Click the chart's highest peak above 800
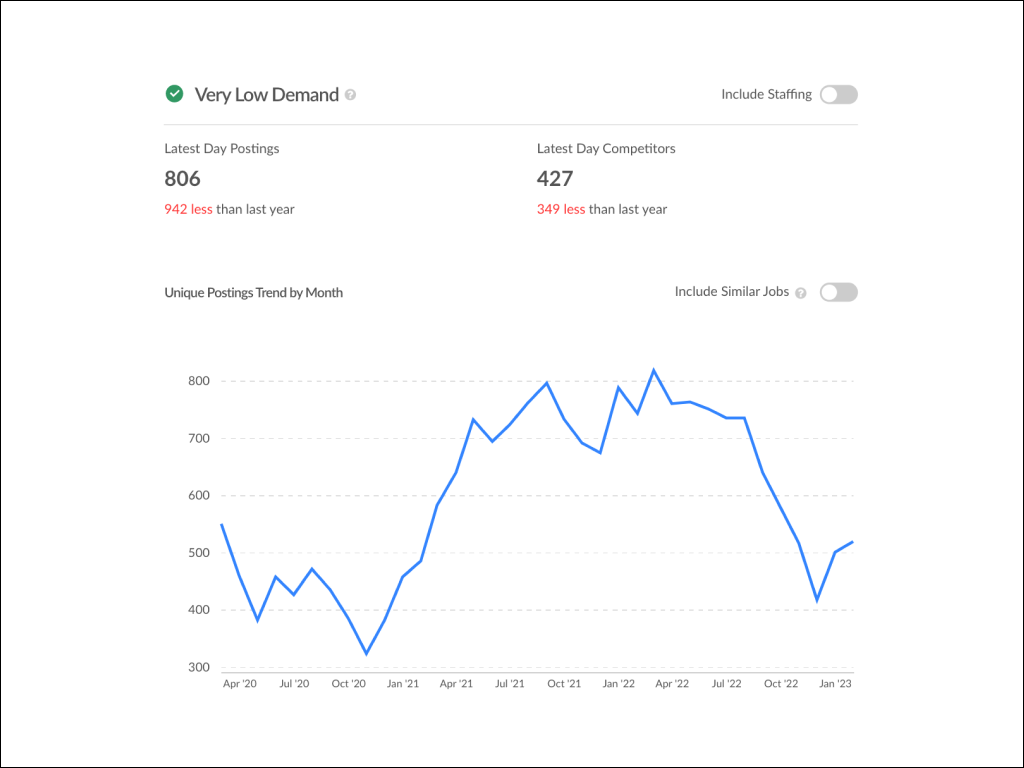Screen dimensions: 1024x768 [x=654, y=370]
